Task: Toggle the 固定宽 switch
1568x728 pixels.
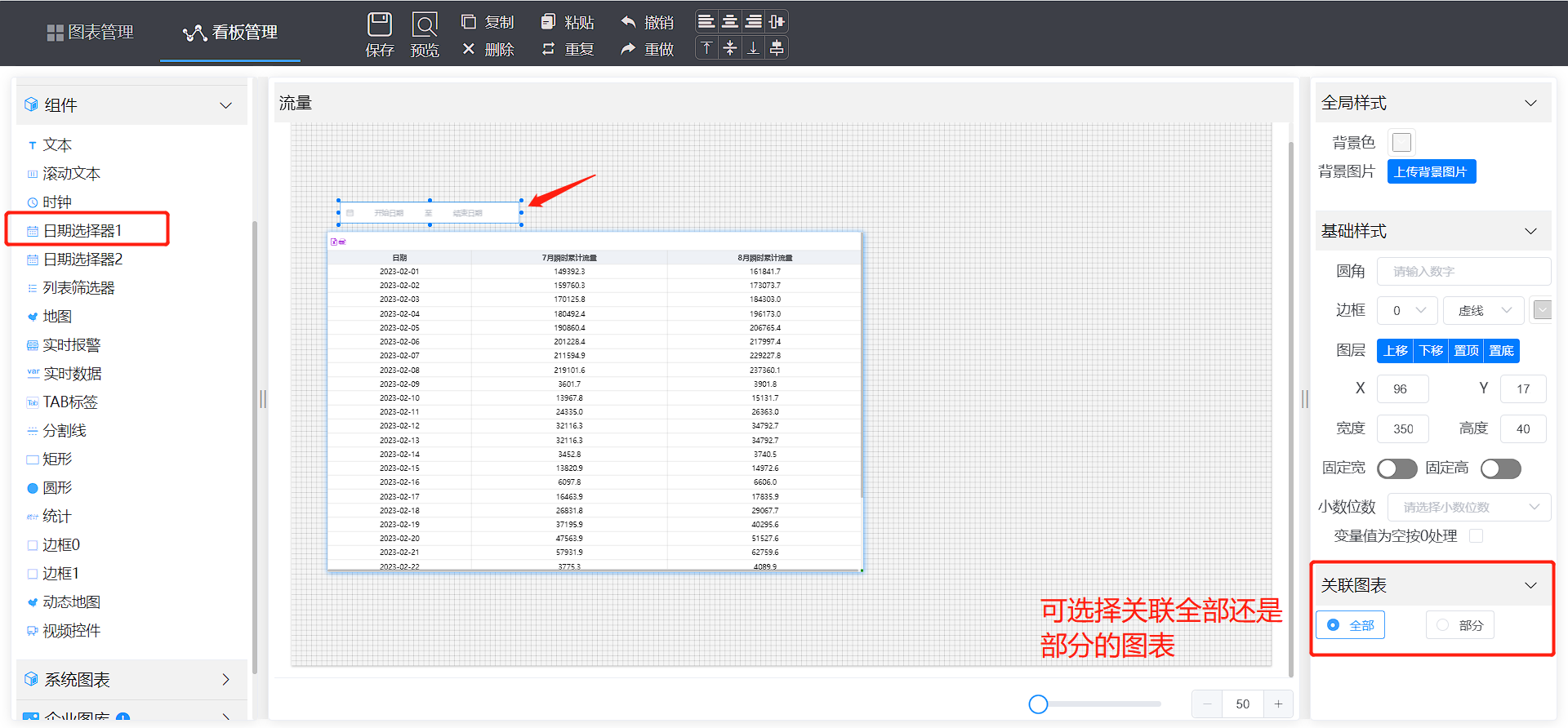Action: pos(1397,468)
